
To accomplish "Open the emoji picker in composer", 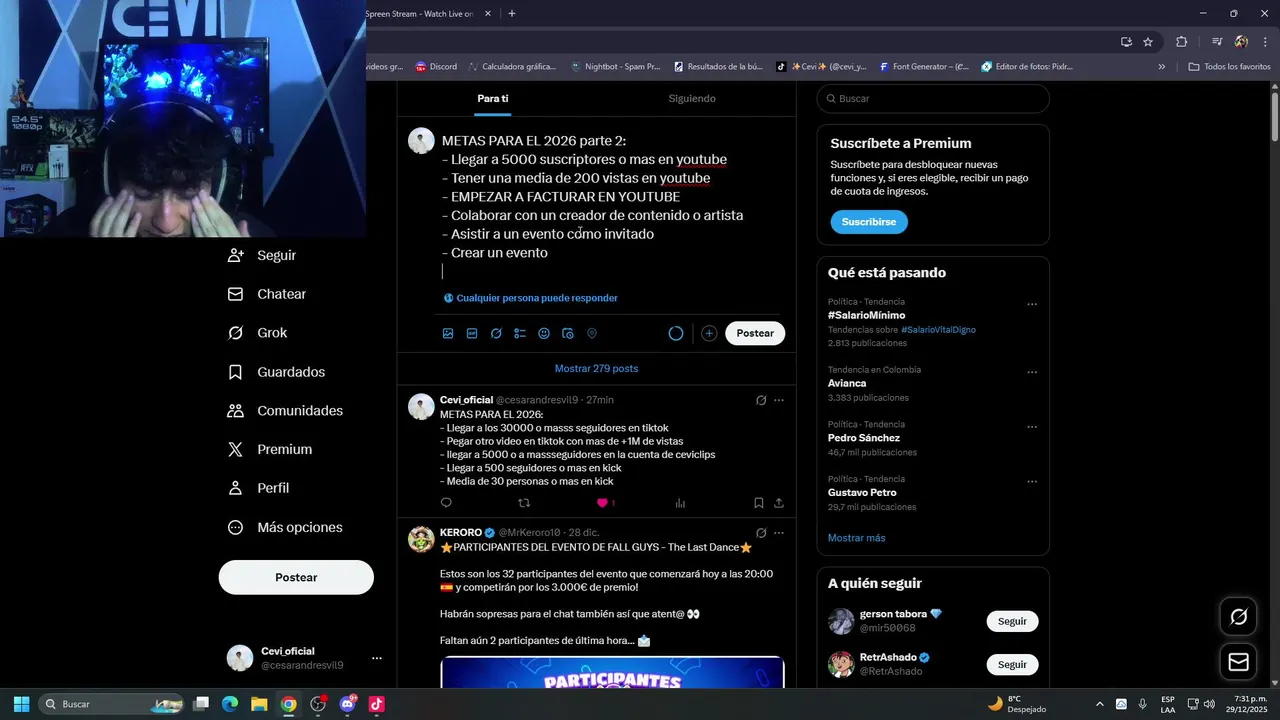I will (544, 333).
